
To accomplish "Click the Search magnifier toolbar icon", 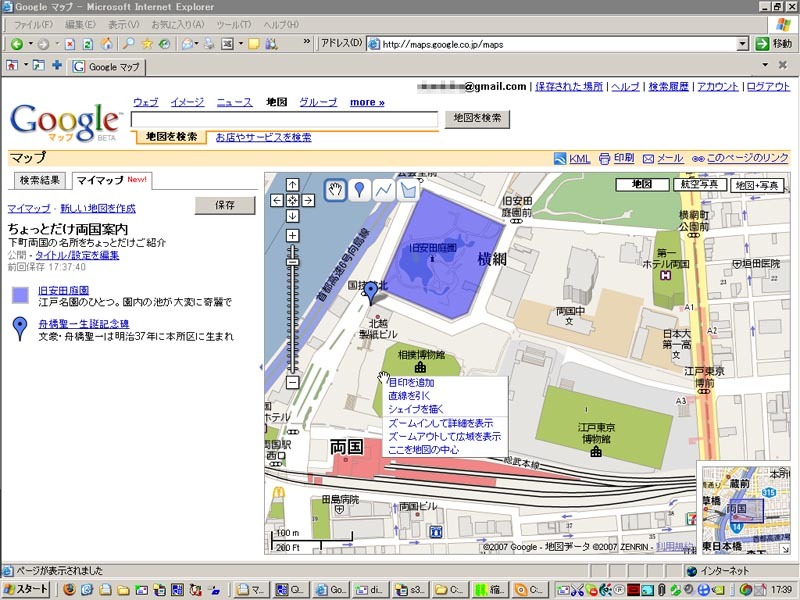I will (x=128, y=44).
